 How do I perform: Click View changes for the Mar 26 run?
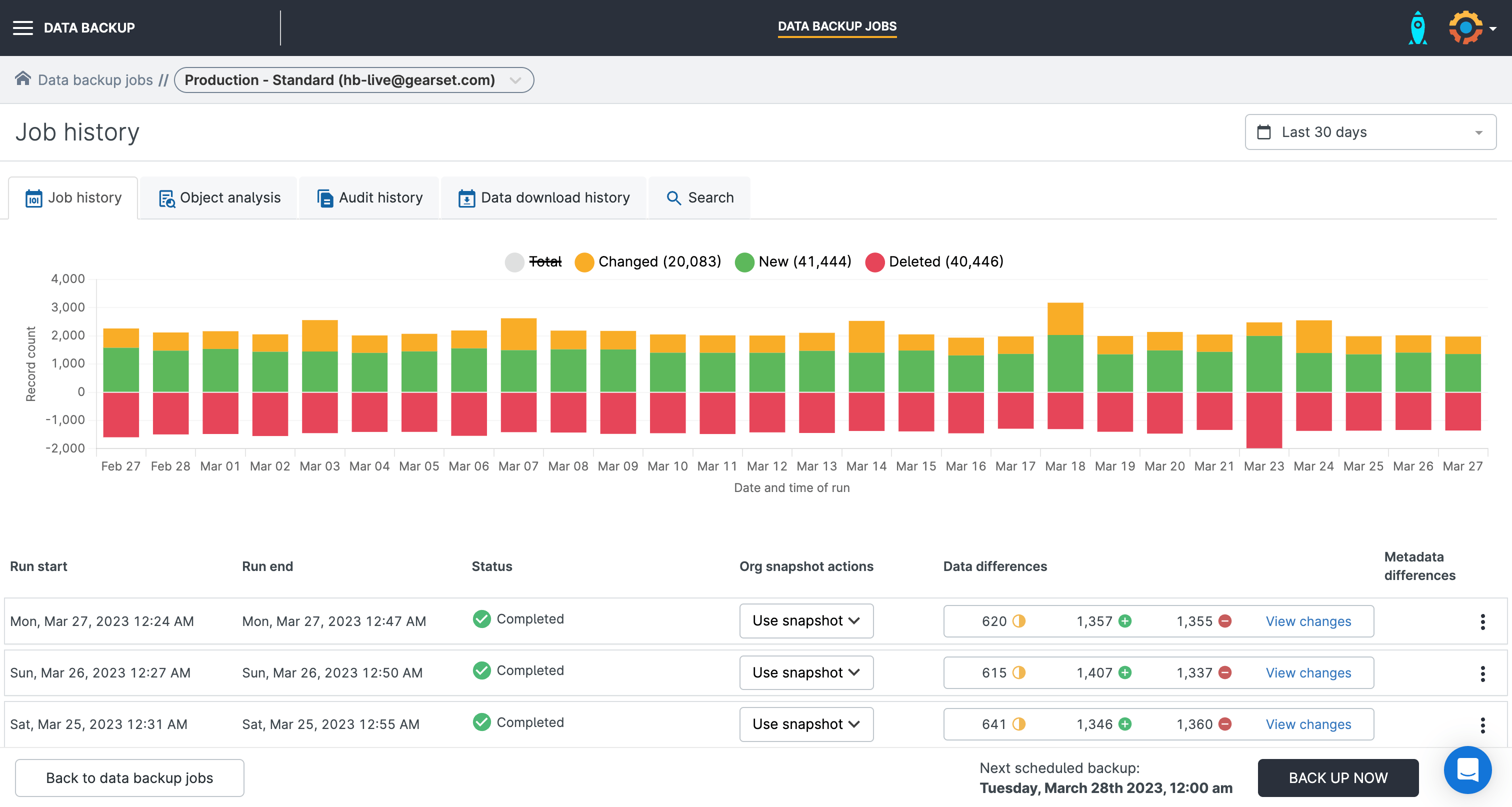(x=1307, y=673)
